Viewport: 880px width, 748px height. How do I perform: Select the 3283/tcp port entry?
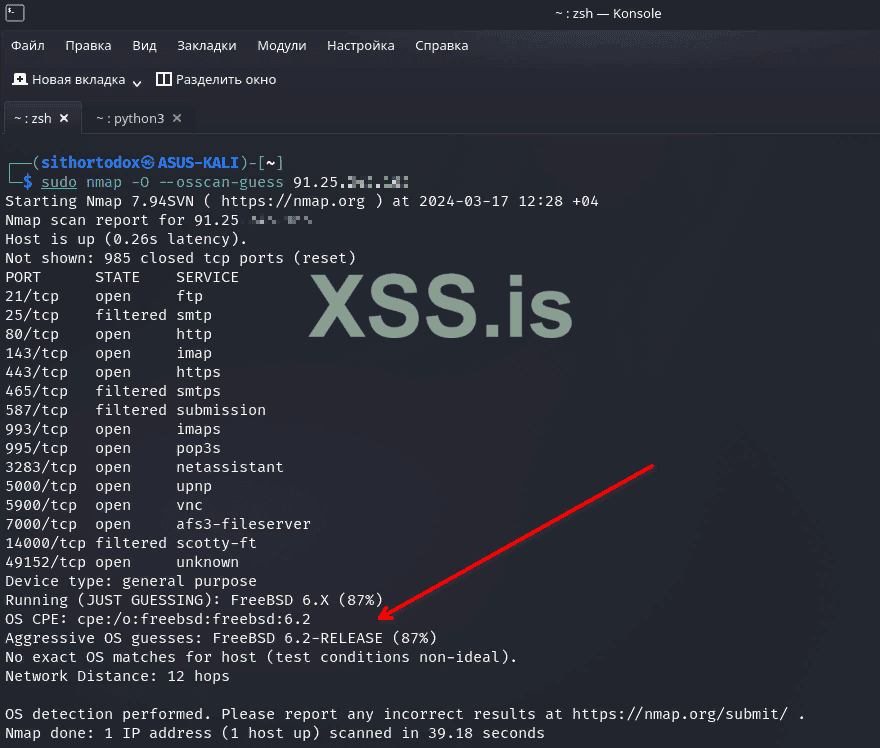pyautogui.click(x=41, y=467)
